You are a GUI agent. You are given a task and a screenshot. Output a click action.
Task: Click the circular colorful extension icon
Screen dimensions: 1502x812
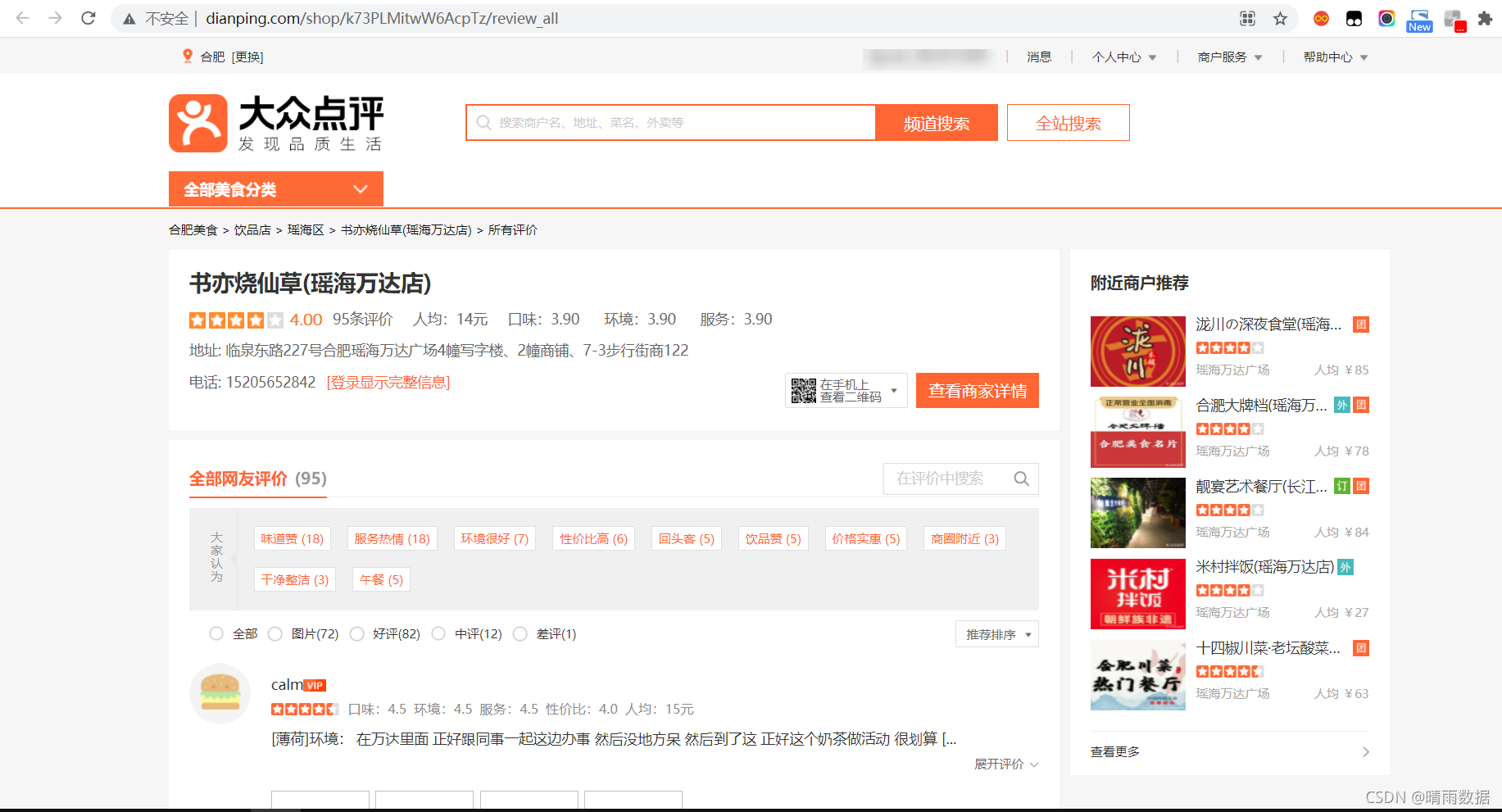(x=1386, y=18)
